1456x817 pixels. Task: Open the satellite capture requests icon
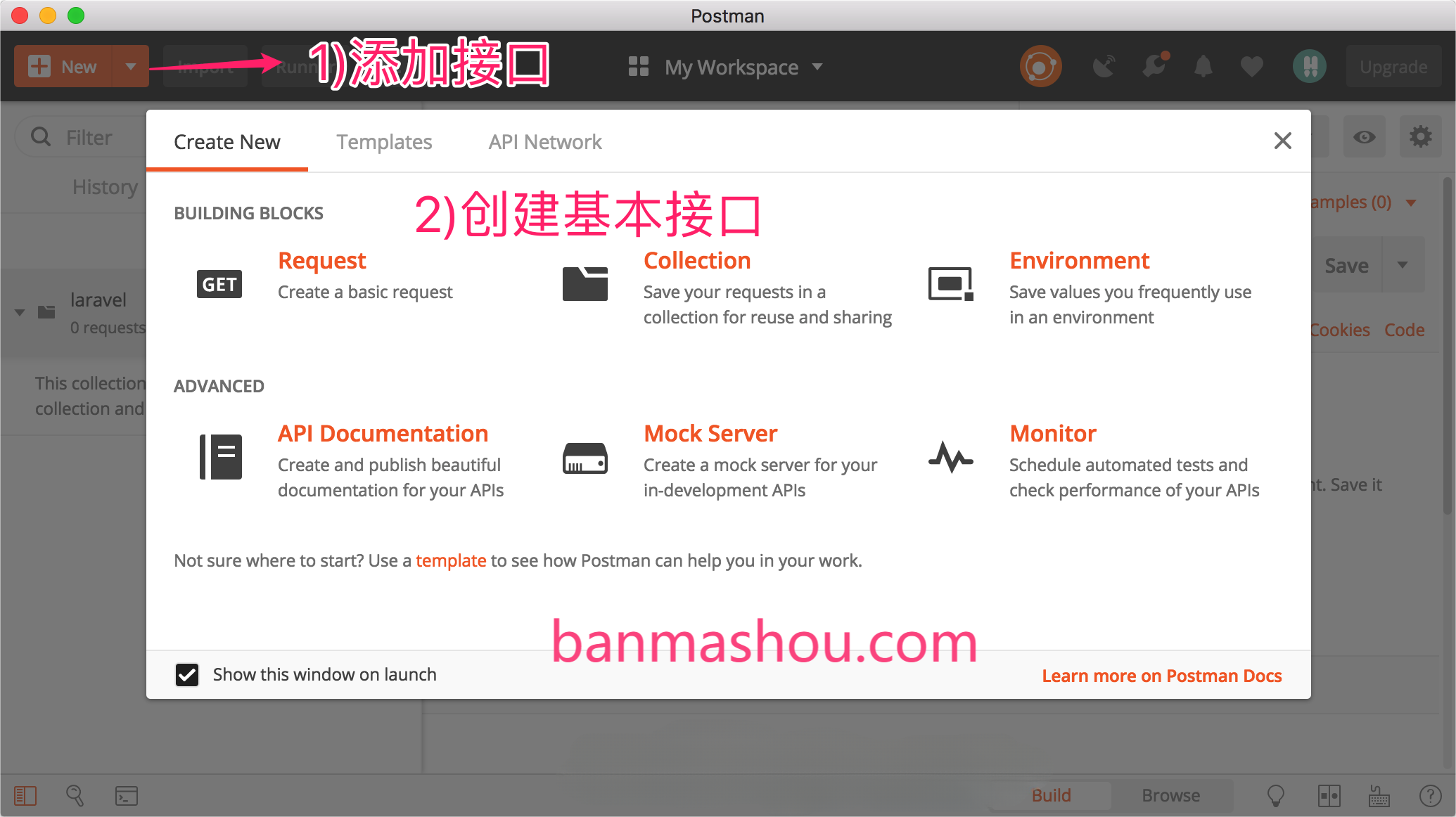coord(1104,67)
